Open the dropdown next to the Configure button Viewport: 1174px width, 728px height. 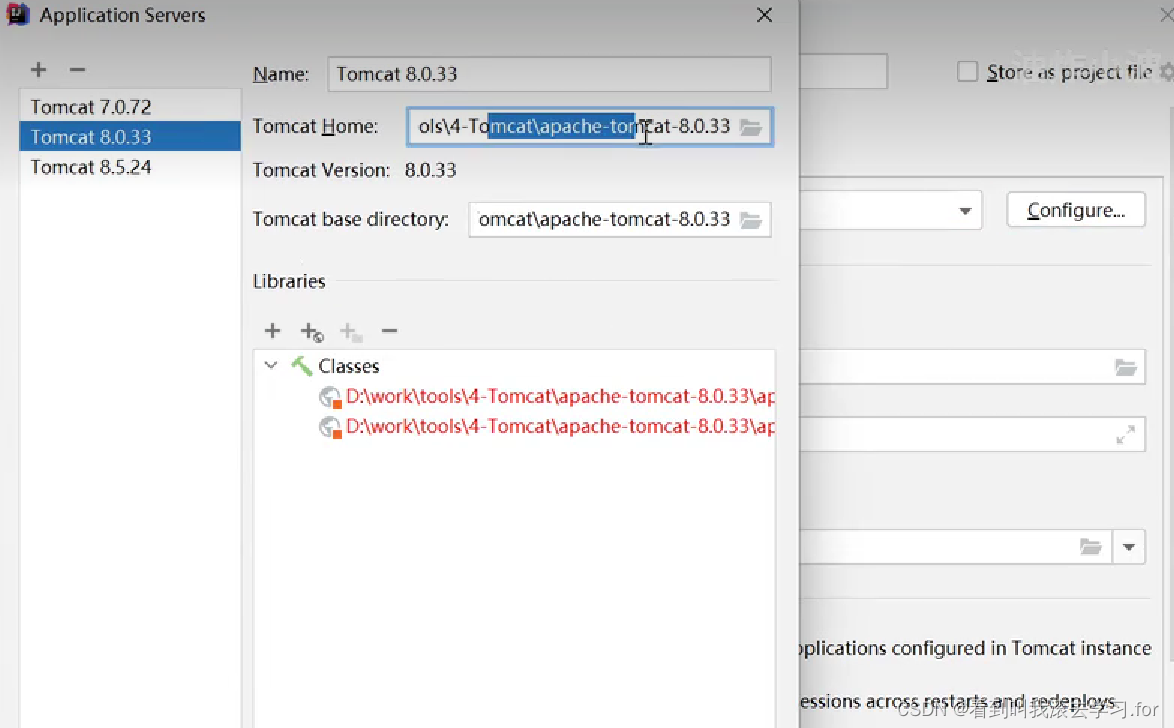pos(964,210)
